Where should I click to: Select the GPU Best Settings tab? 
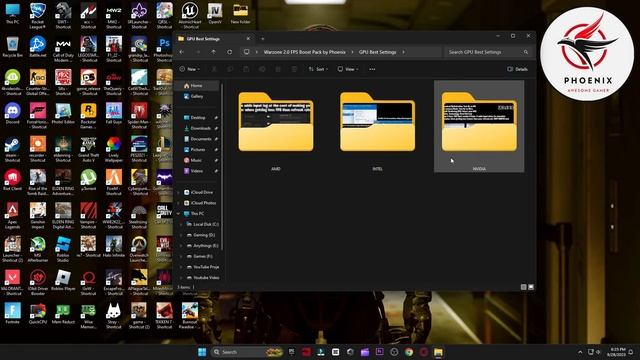(x=214, y=39)
